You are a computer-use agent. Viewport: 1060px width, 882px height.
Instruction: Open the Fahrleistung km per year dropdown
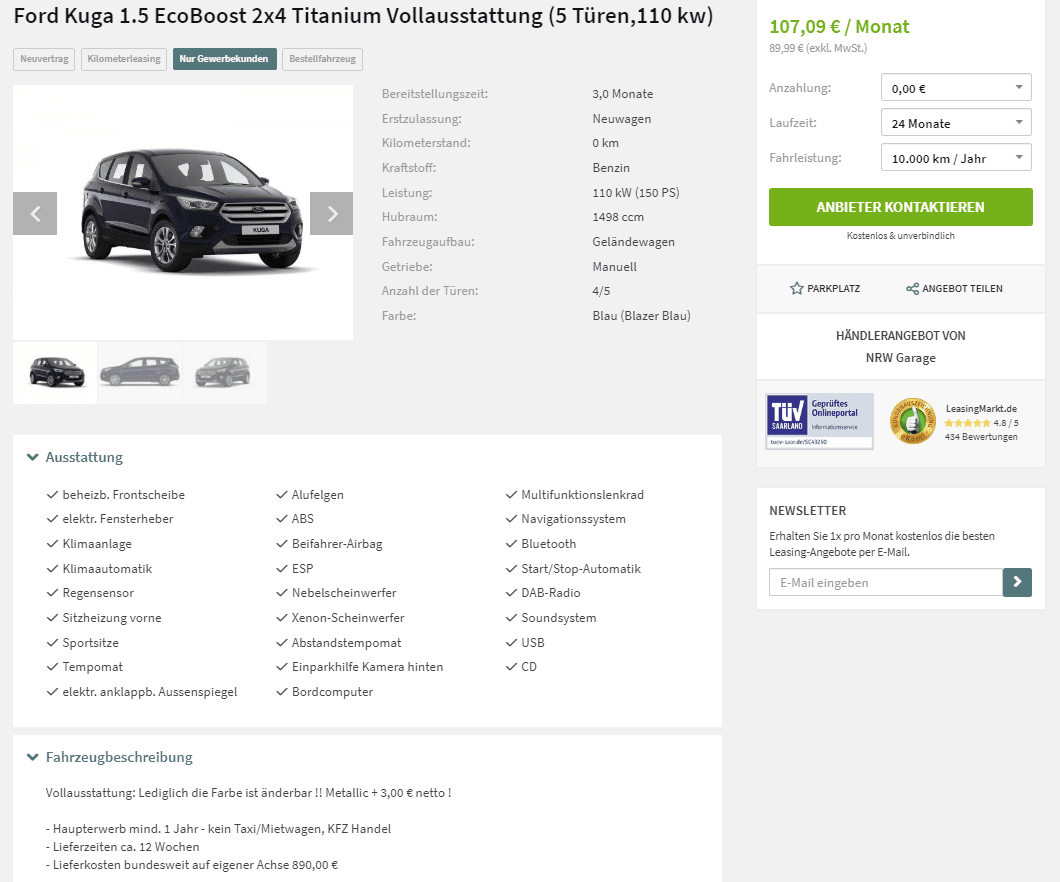tap(956, 158)
